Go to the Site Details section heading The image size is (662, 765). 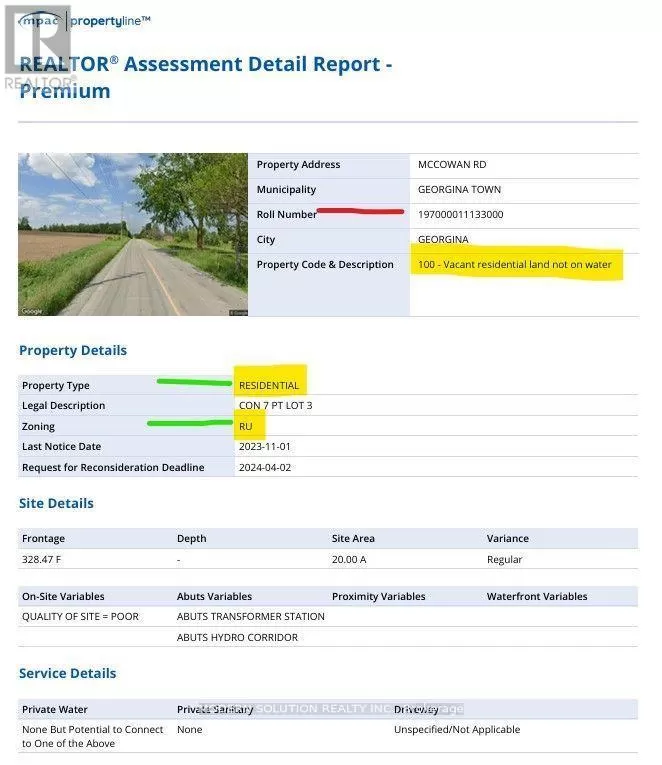[x=56, y=504]
